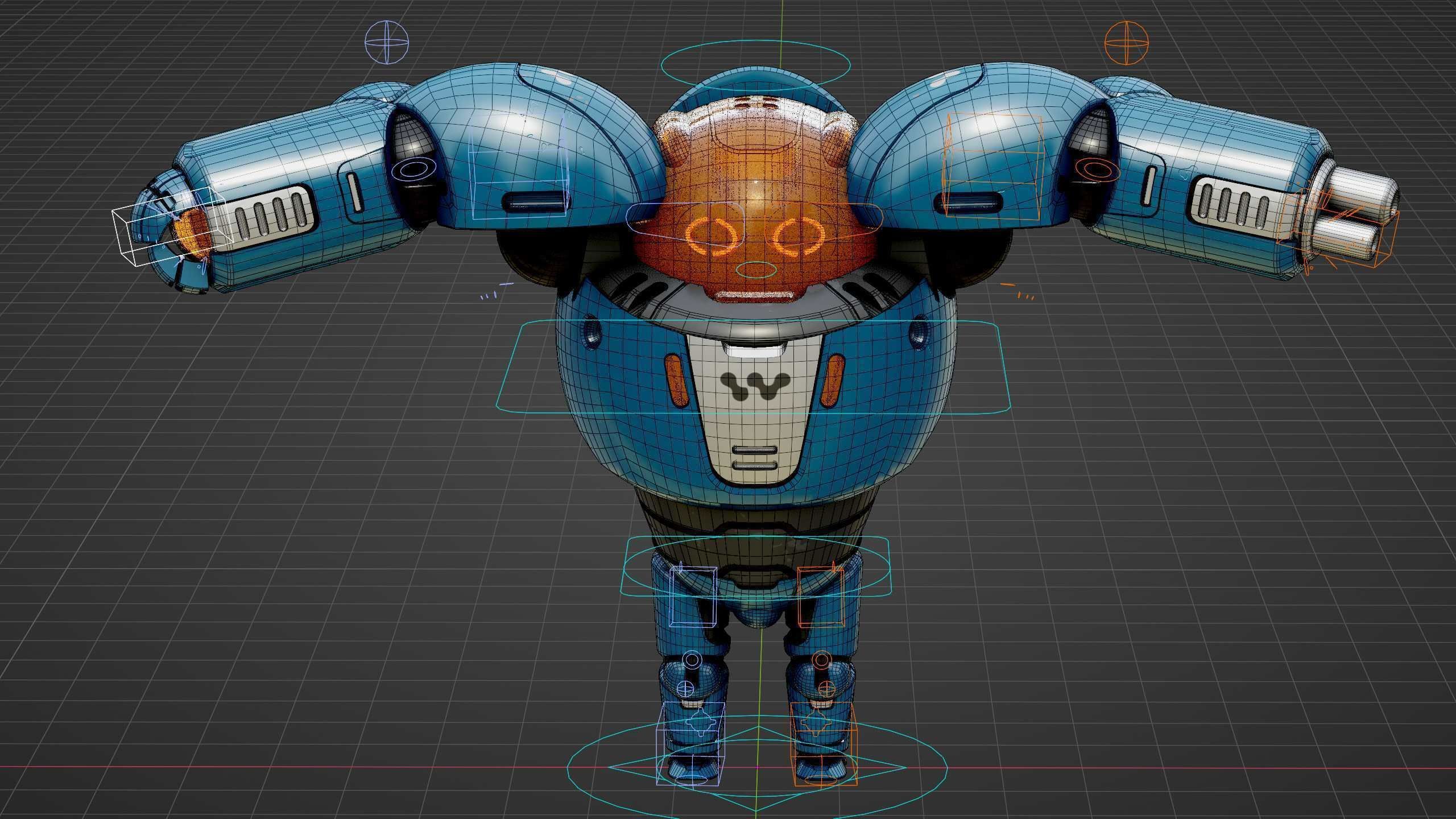Select the purple elbow ring controller
Viewport: 1456px width, 819px height.
pyautogui.click(x=414, y=168)
